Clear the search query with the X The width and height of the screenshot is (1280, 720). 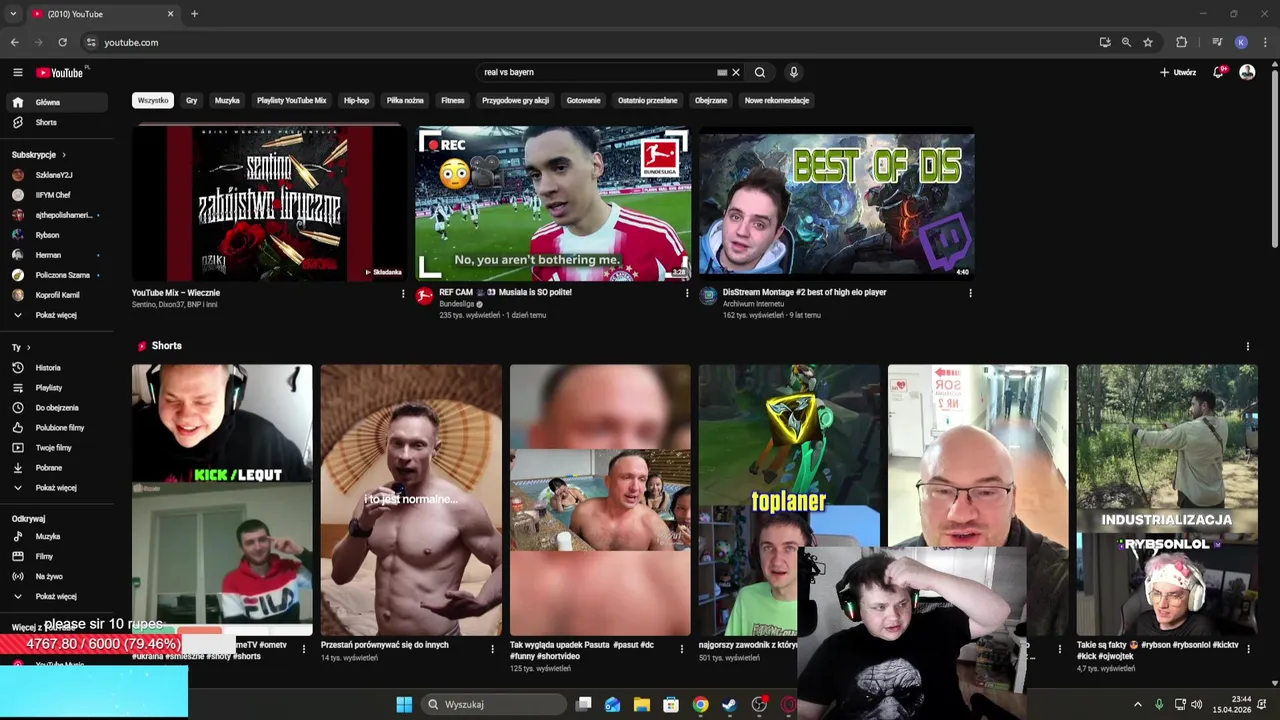tap(736, 72)
